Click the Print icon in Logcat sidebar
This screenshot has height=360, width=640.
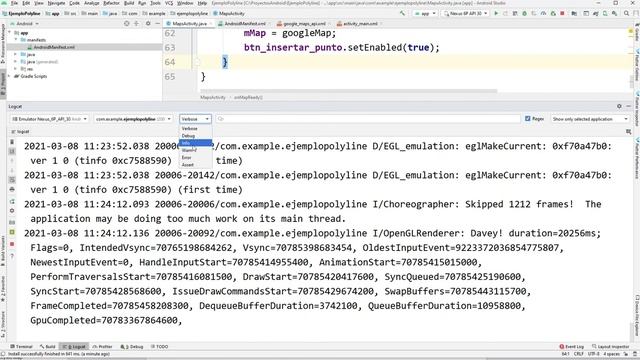[x=12, y=190]
